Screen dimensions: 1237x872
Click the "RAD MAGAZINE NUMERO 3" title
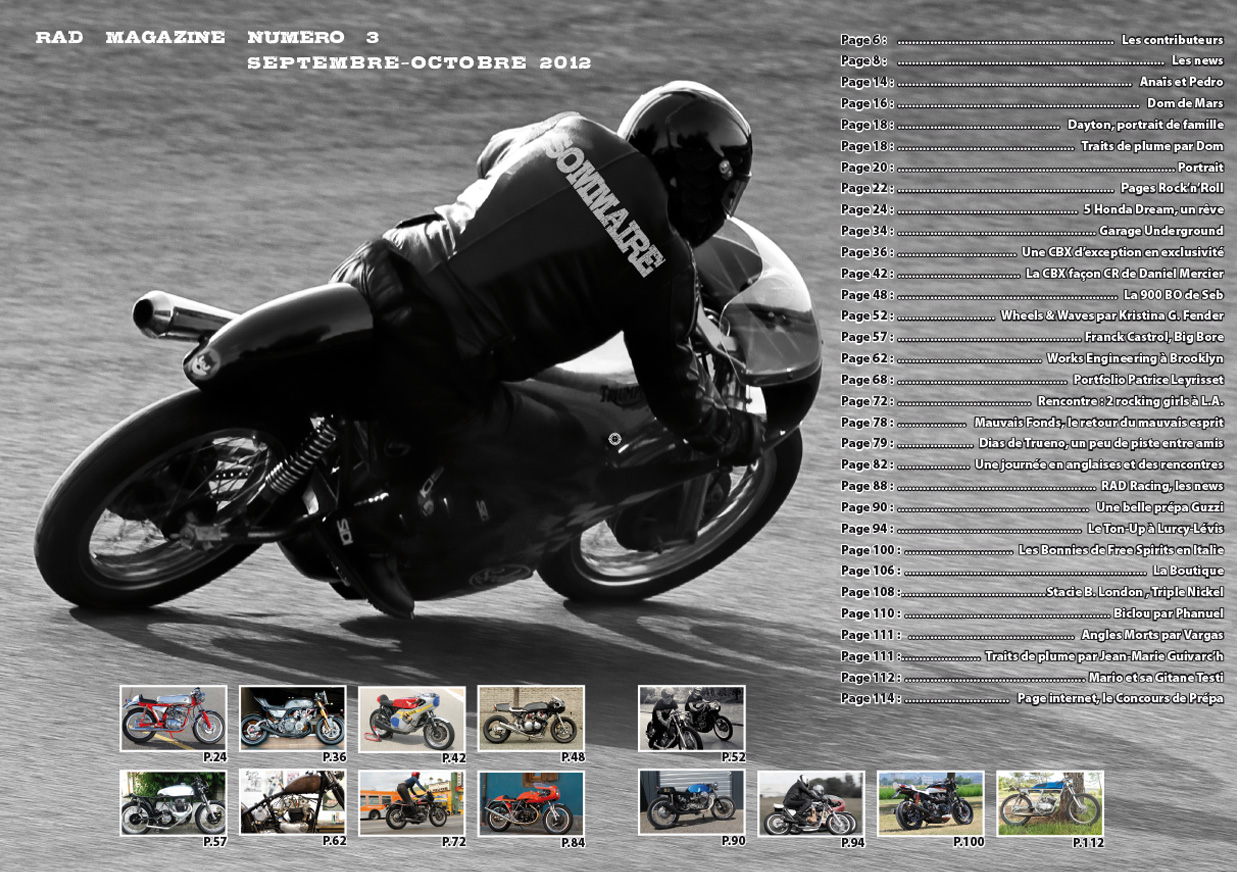click(x=207, y=38)
